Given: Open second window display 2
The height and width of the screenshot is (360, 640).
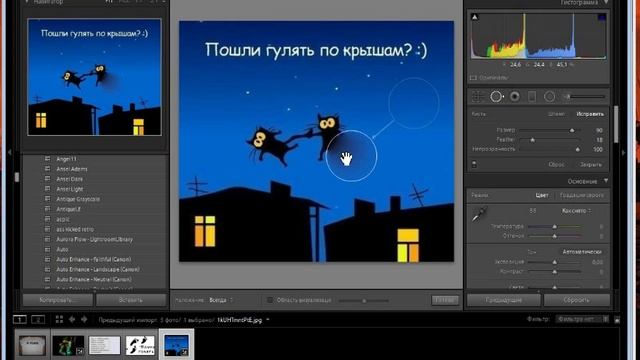Looking at the screenshot, I should pos(38,320).
